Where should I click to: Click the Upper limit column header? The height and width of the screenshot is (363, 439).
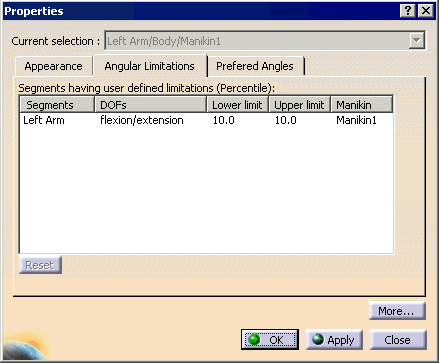tap(299, 105)
